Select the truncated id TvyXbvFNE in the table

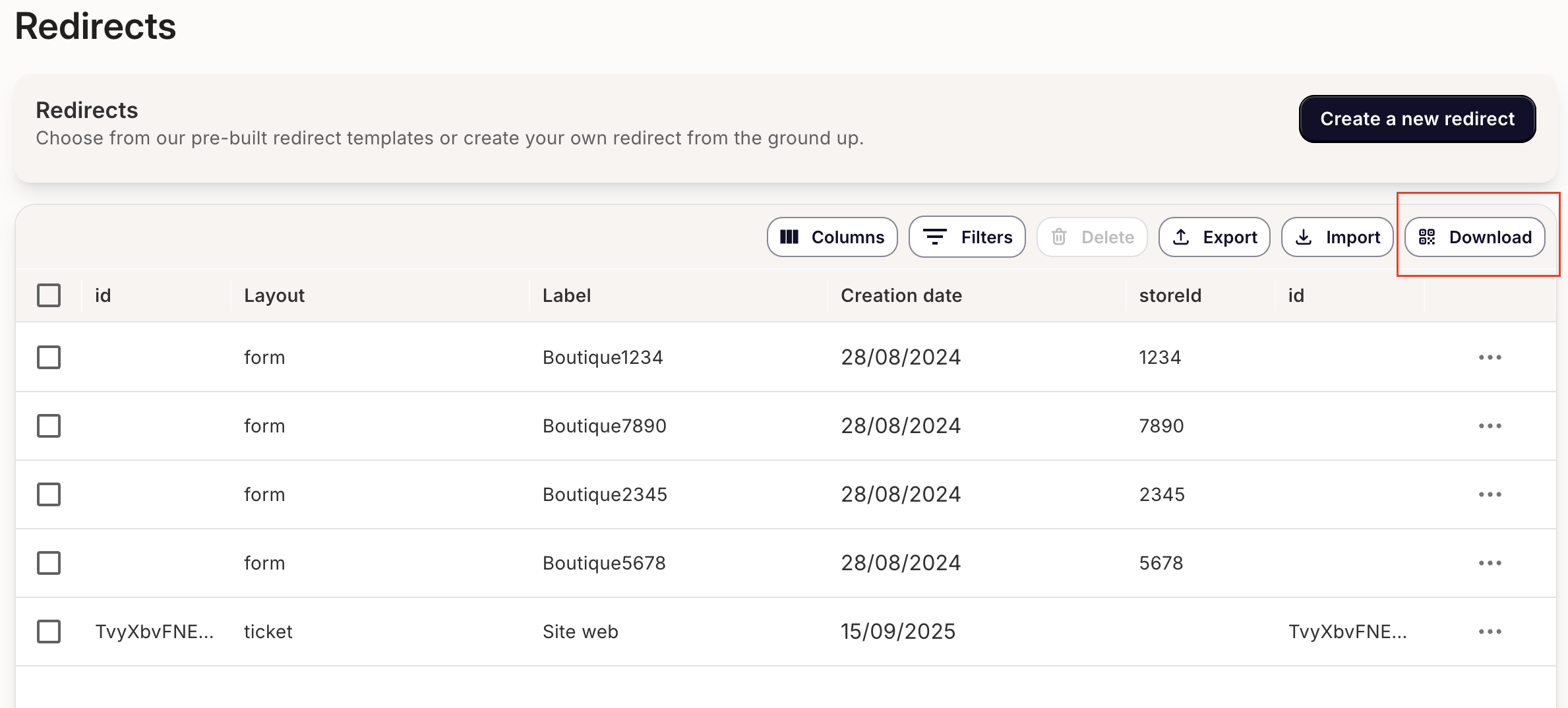(156, 631)
